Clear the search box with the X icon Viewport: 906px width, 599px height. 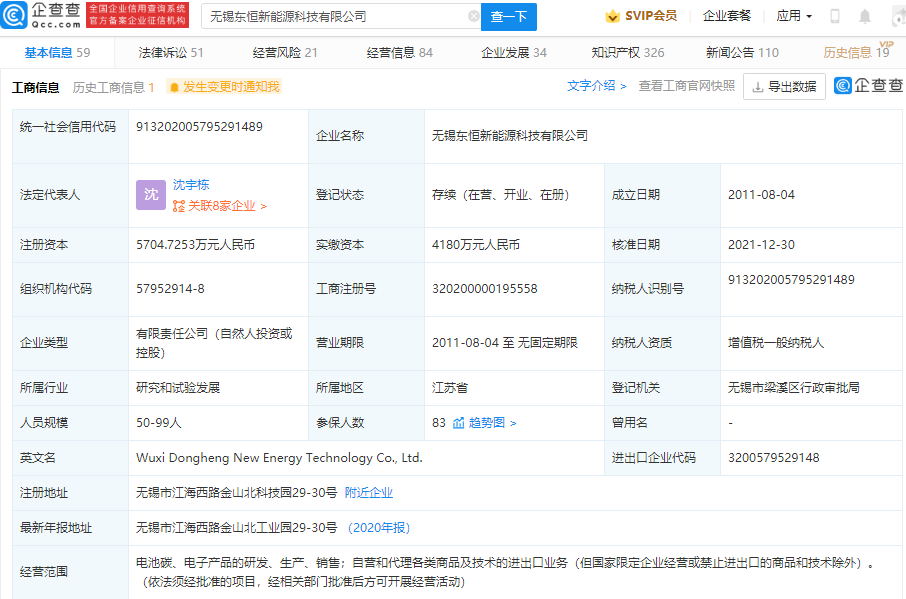click(x=473, y=16)
